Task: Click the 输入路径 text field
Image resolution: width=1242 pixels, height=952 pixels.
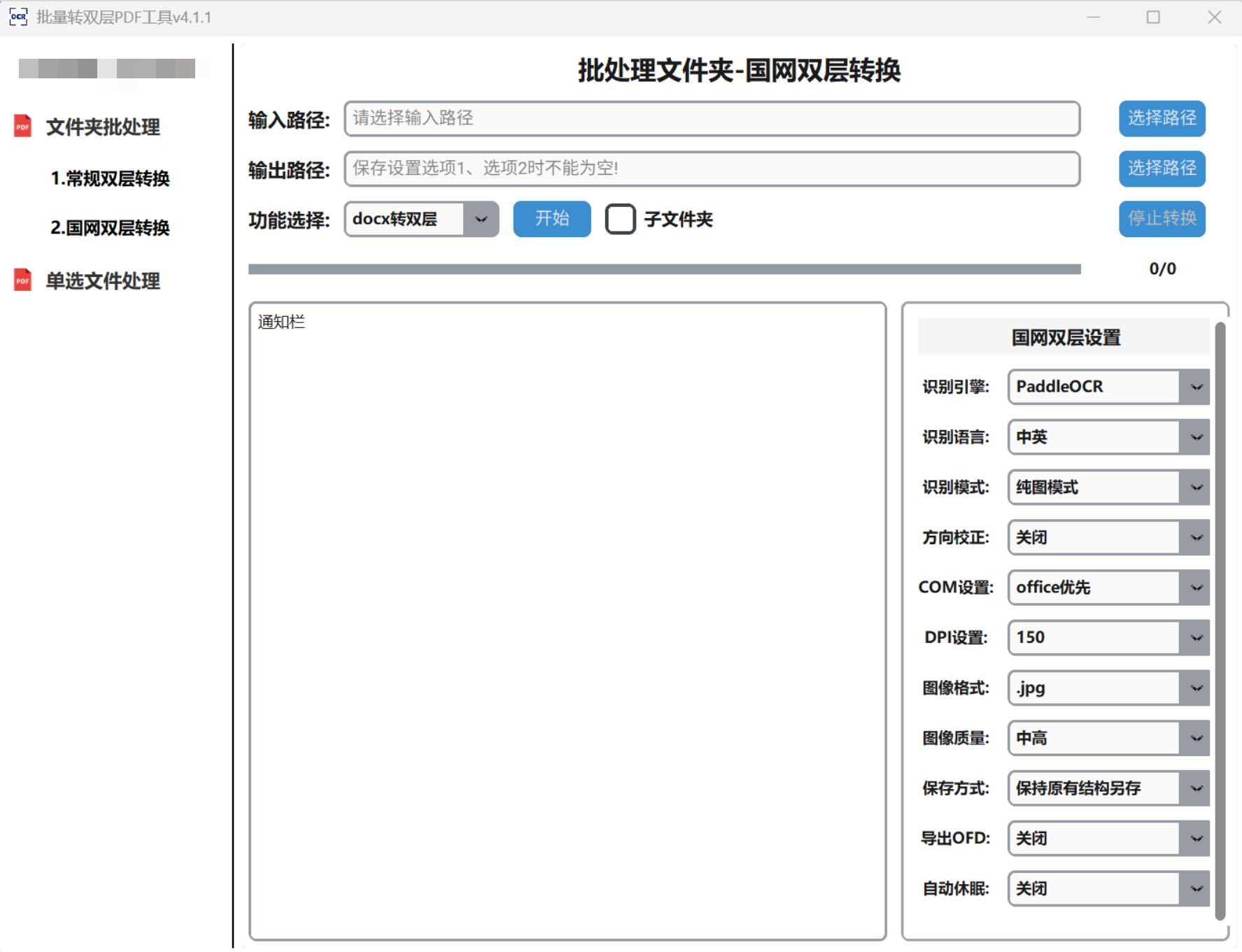Action: (x=712, y=118)
